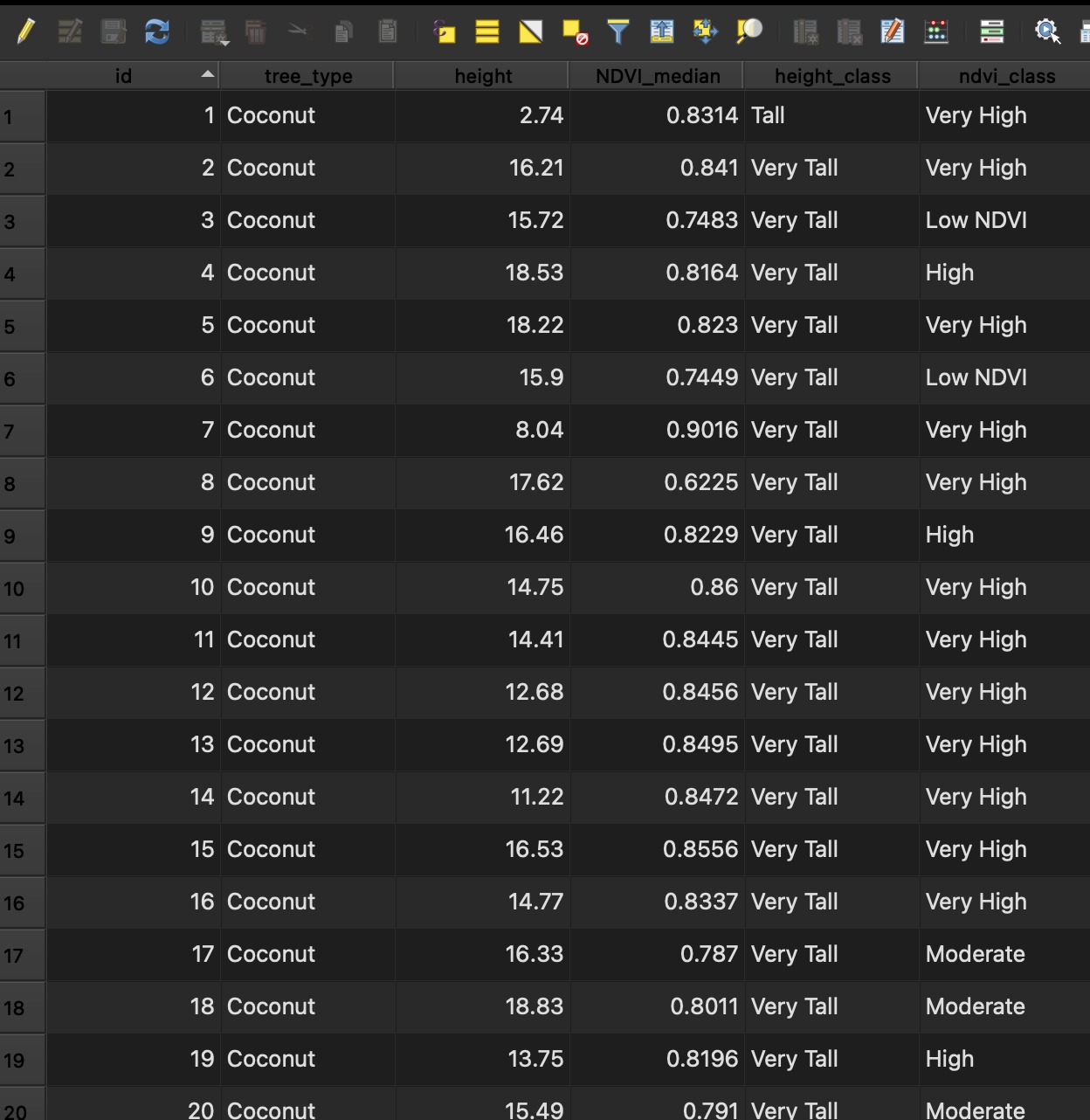Open the field calculator abacus icon
This screenshot has height=1120, width=1090.
point(936,32)
